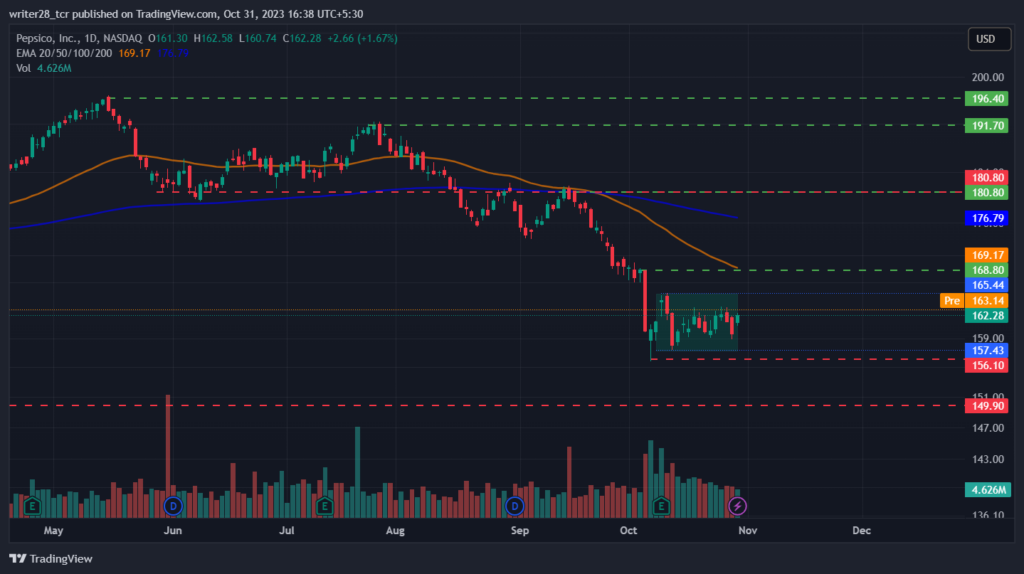Click the Aug label on time axis

(395, 531)
